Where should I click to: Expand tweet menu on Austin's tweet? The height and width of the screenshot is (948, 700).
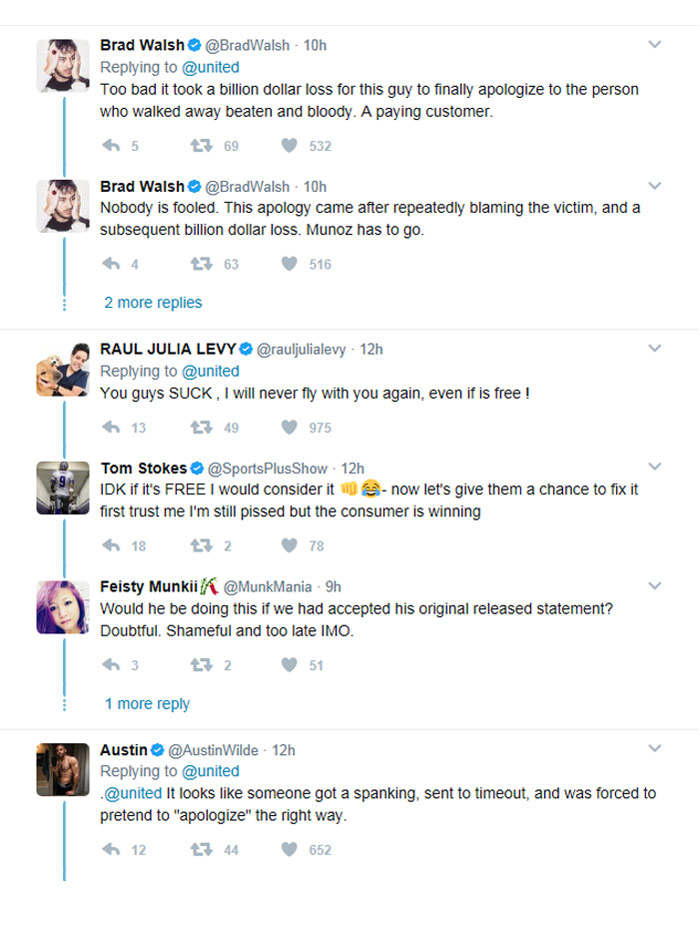click(655, 749)
